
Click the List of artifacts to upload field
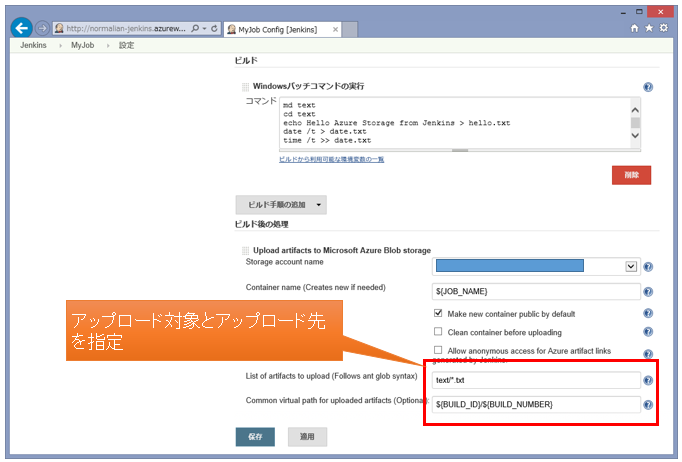(536, 380)
